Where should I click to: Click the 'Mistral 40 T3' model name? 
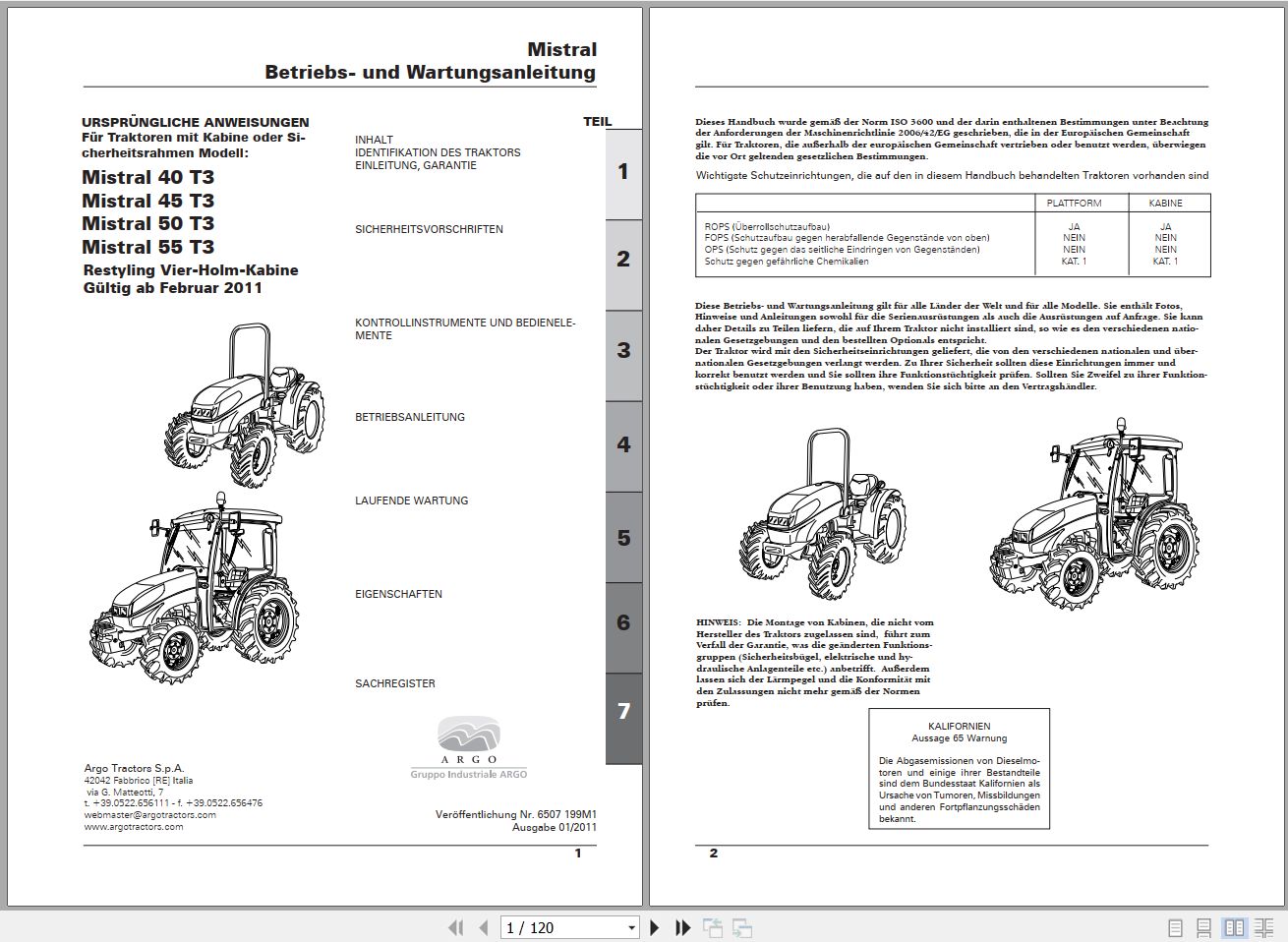click(x=147, y=177)
